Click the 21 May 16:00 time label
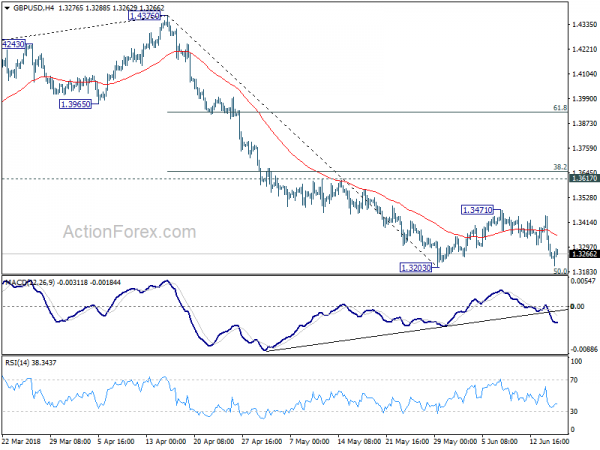 click(407, 441)
